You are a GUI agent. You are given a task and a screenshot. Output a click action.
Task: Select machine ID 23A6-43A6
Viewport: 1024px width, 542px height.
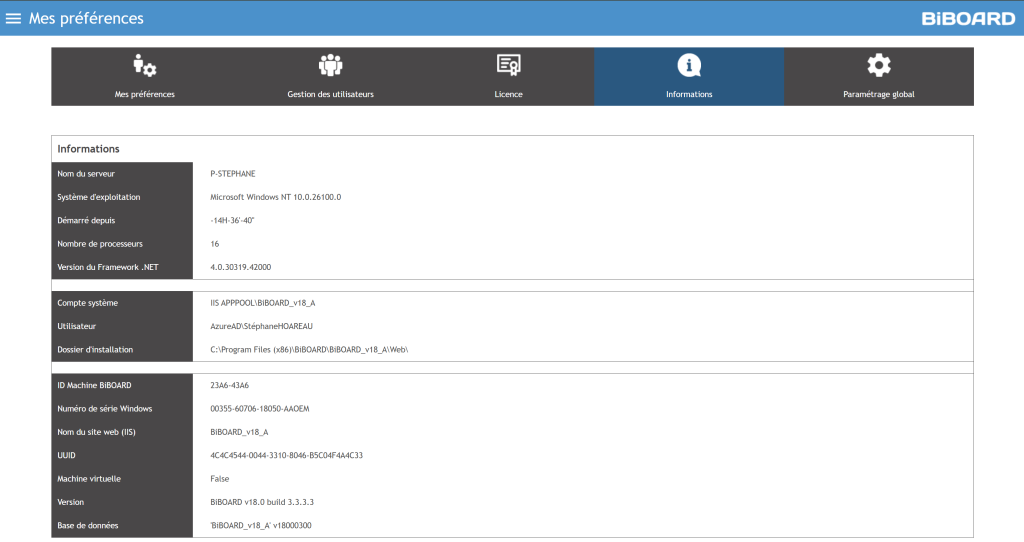pyautogui.click(x=229, y=385)
